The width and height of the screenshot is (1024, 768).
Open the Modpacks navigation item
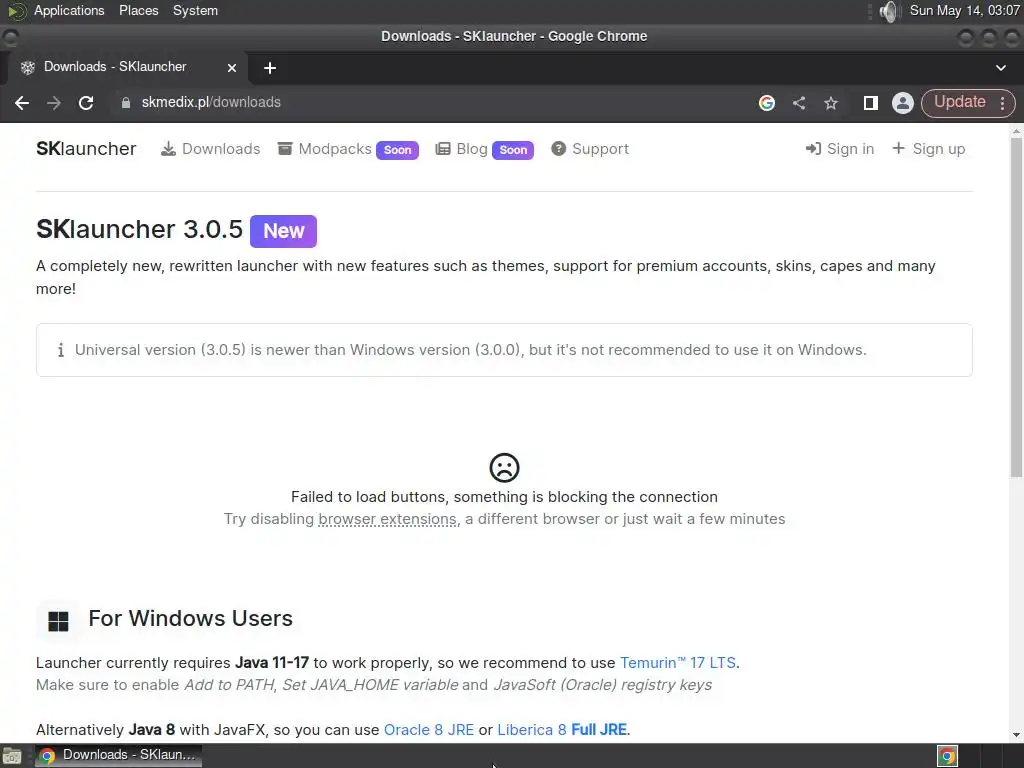[325, 149]
